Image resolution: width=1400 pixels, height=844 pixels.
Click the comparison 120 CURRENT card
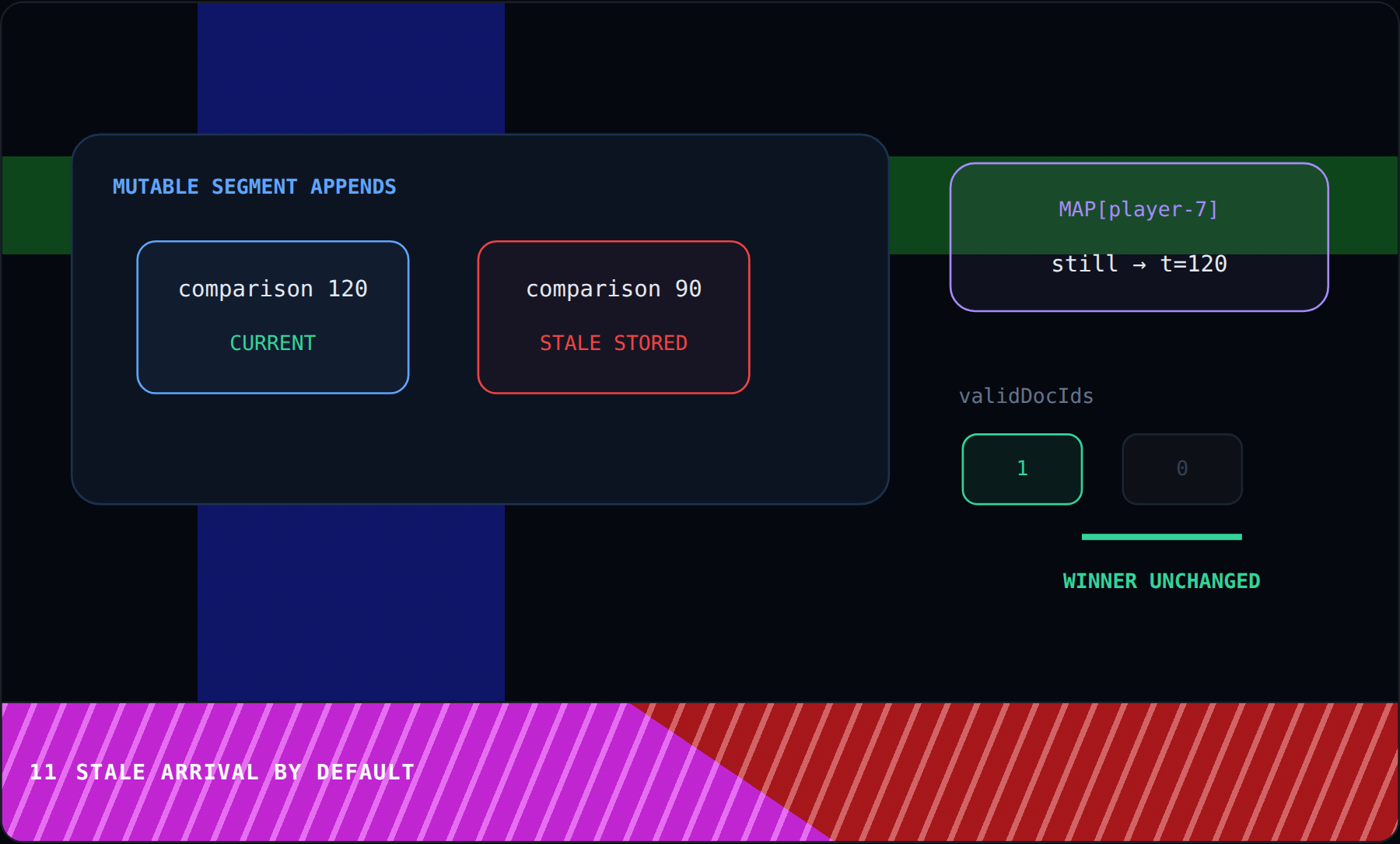(x=273, y=317)
